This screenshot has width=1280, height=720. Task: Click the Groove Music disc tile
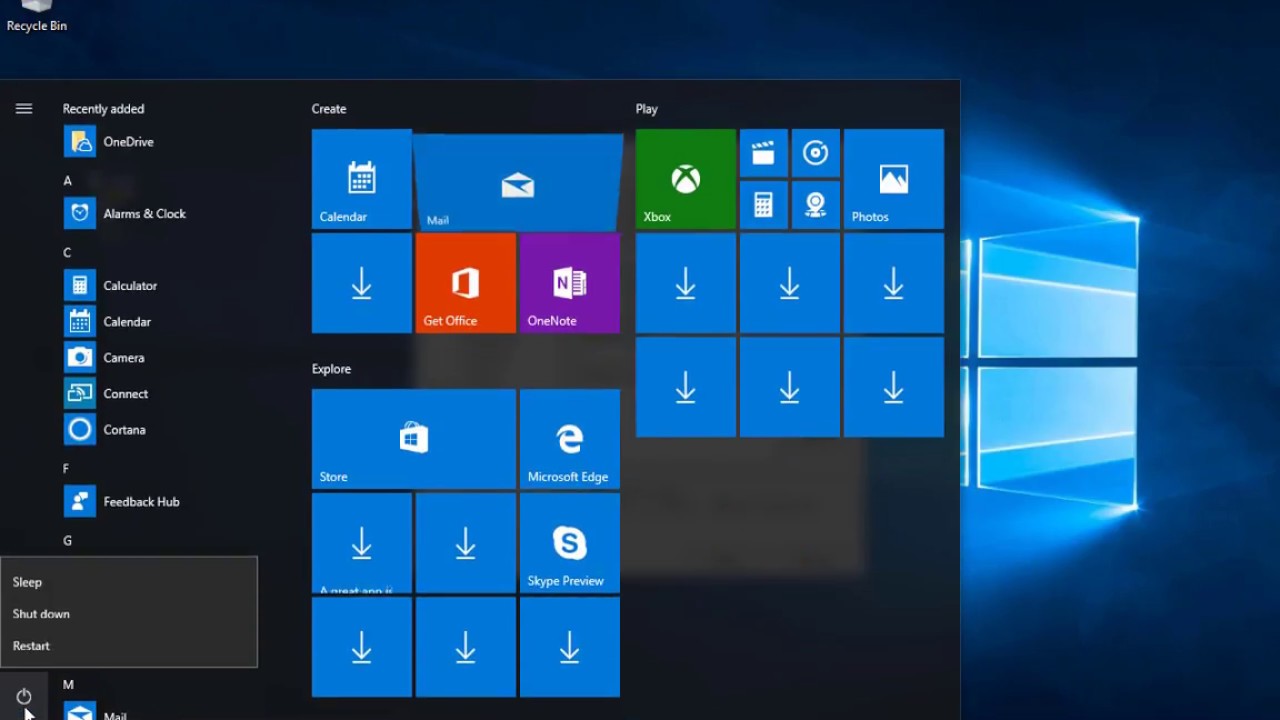(x=816, y=153)
